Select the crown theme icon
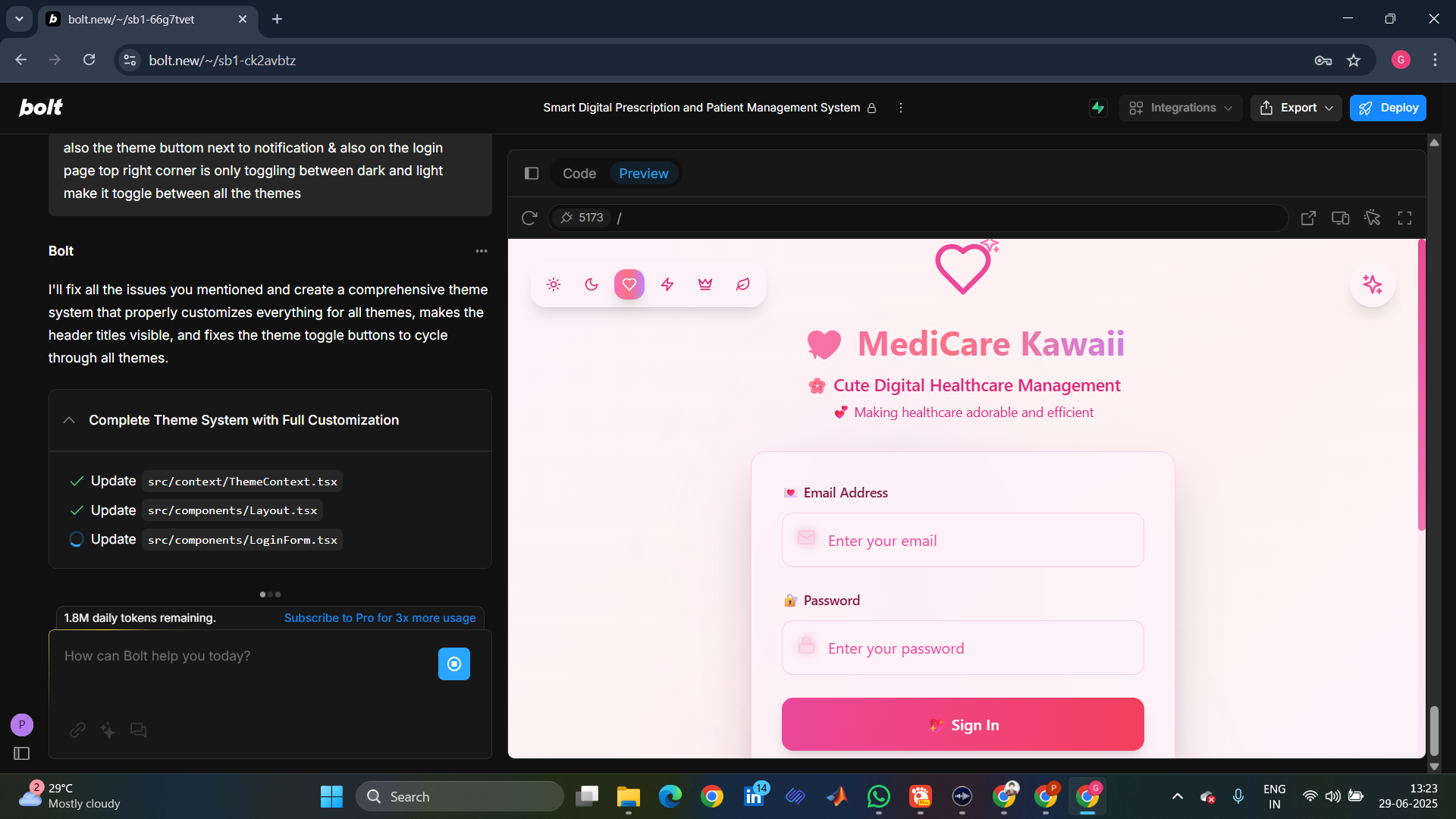 (x=705, y=284)
